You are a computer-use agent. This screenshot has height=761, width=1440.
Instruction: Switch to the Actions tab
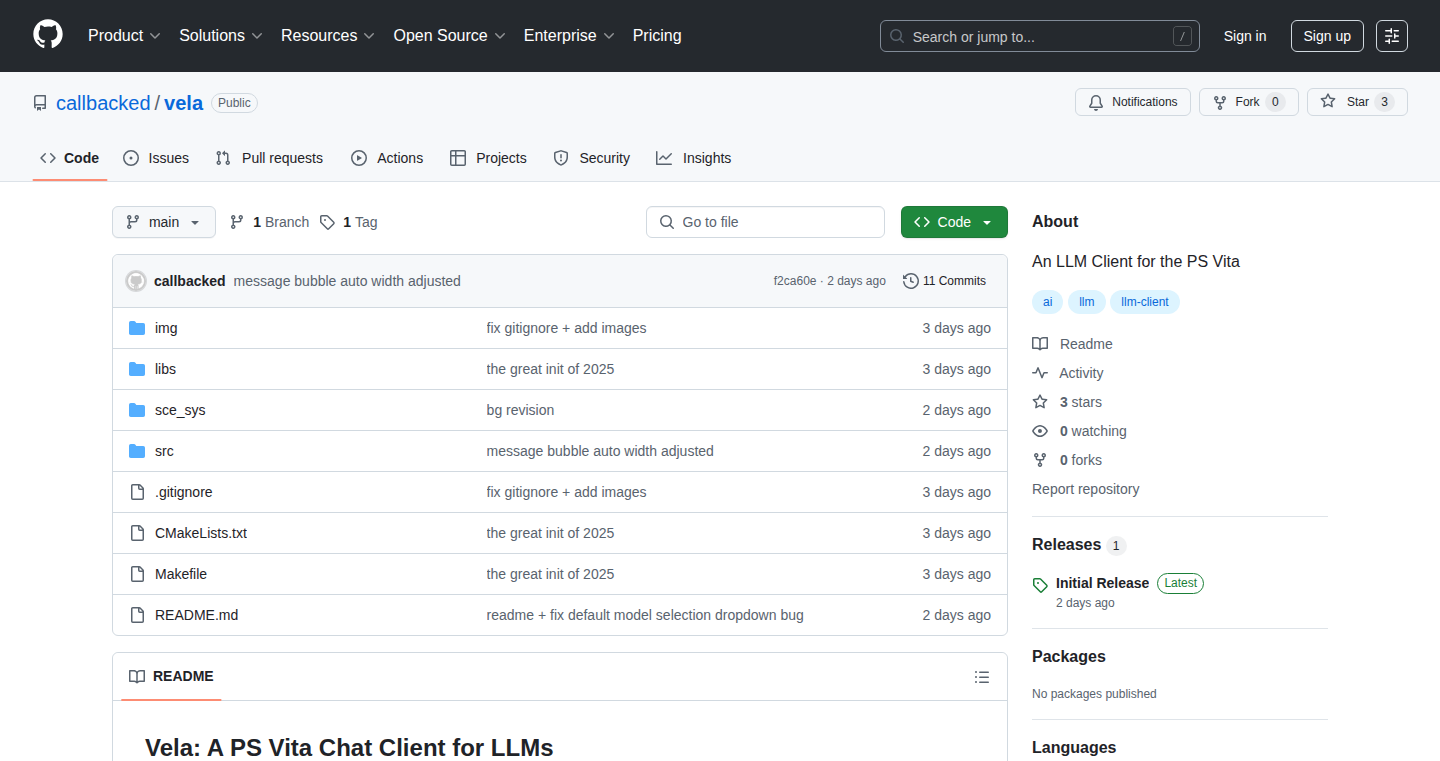pos(387,158)
